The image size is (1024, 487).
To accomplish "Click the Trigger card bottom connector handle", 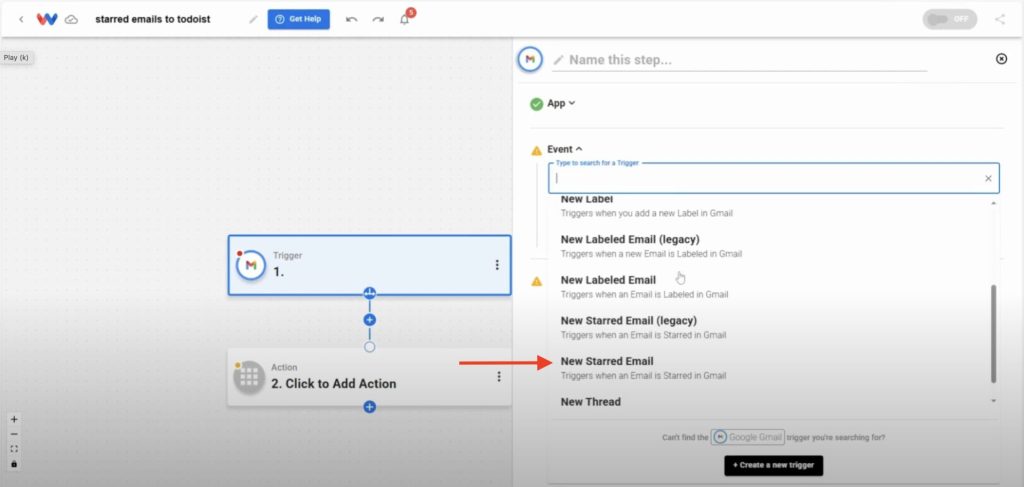I will click(x=370, y=292).
